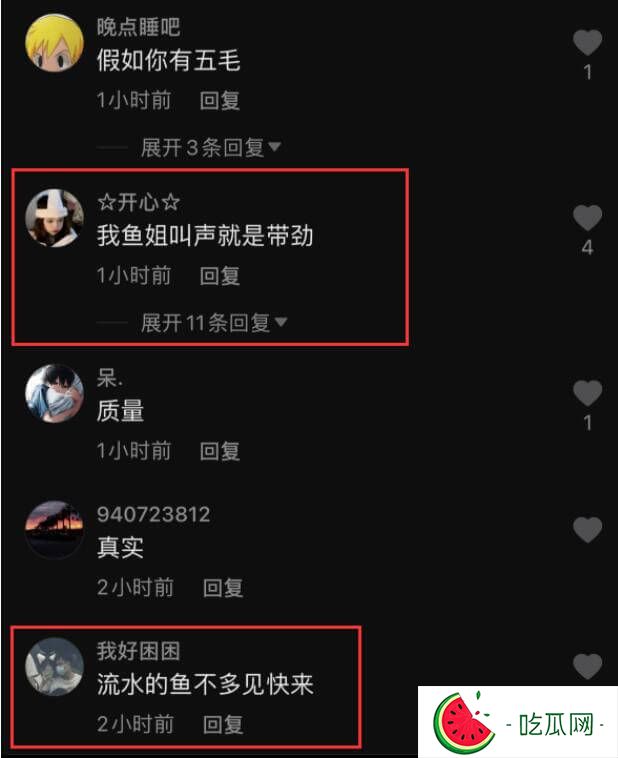Reply to ☆开心☆'s comment
618x758 pixels.
tap(220, 276)
